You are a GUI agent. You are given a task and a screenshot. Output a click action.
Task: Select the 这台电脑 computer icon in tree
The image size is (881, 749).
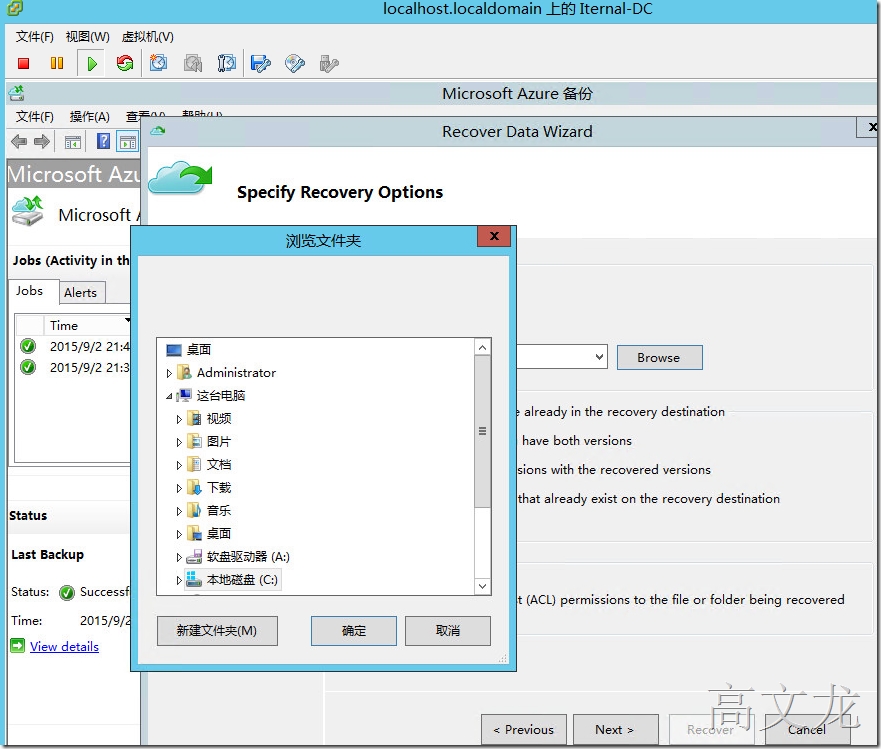coord(184,396)
